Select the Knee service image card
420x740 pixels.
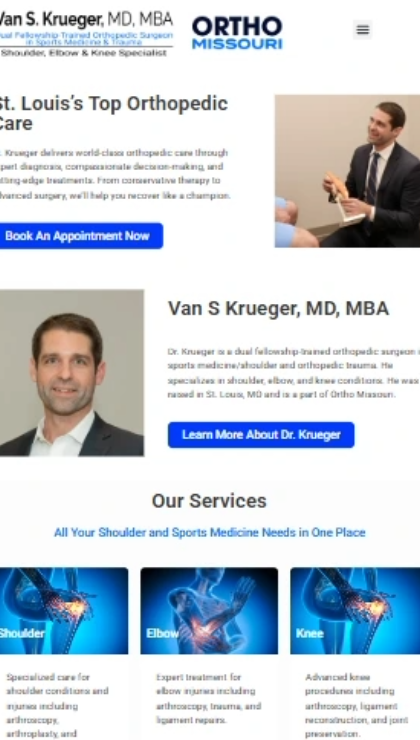tap(355, 611)
